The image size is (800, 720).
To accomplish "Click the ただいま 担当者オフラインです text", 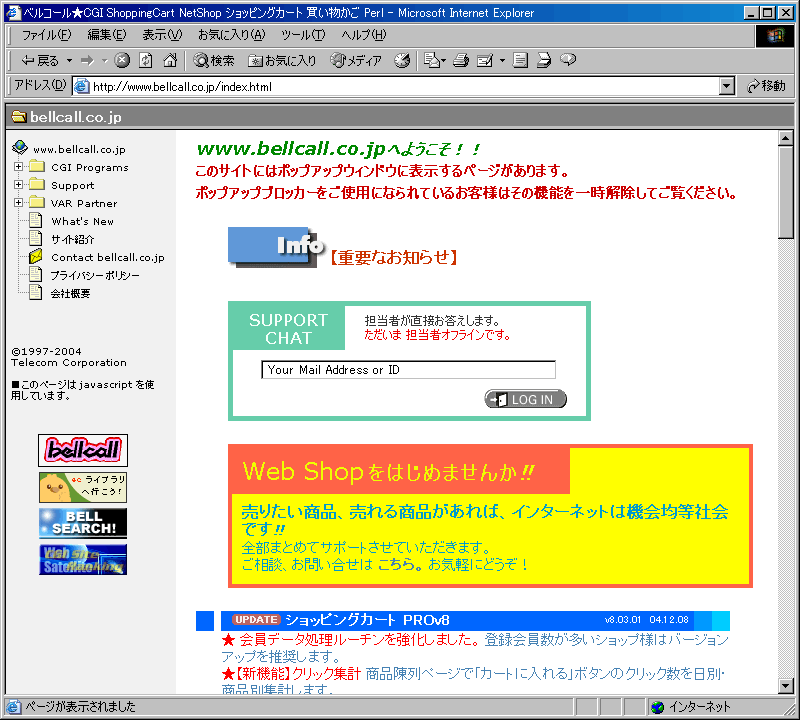I will [x=437, y=335].
